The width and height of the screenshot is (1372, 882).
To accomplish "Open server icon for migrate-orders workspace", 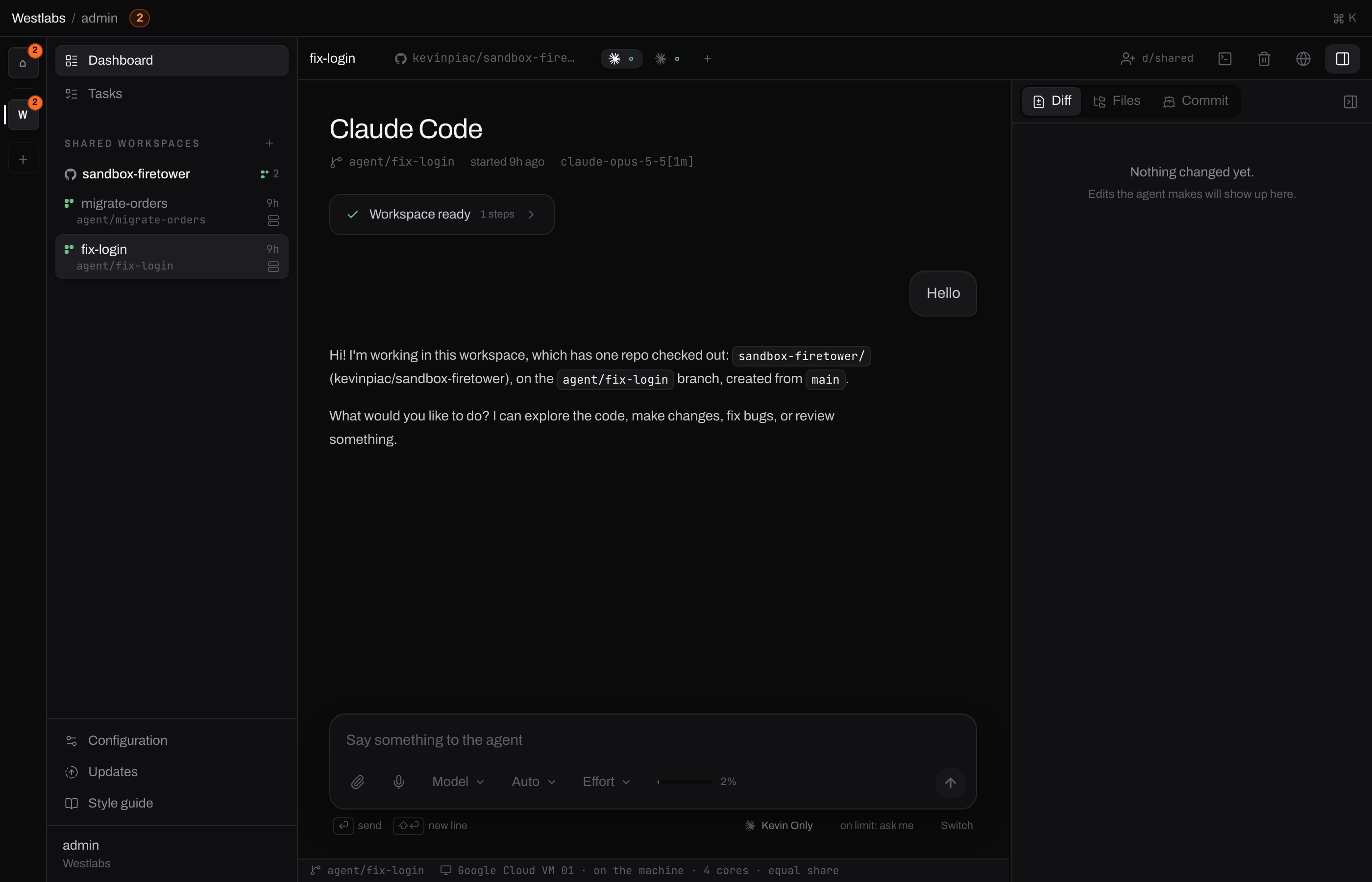I will pos(273,220).
